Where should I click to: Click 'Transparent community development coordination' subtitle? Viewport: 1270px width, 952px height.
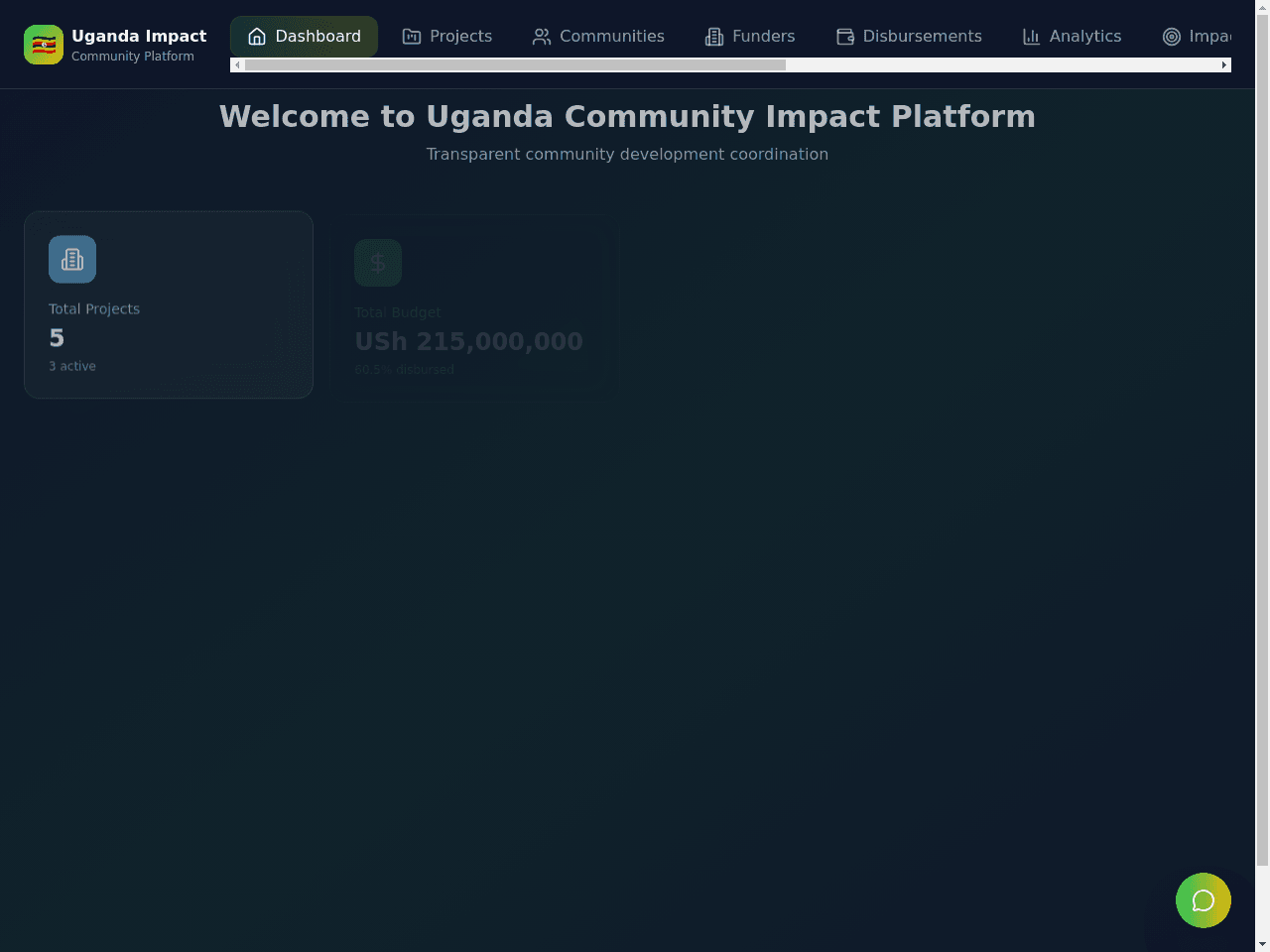(x=627, y=154)
